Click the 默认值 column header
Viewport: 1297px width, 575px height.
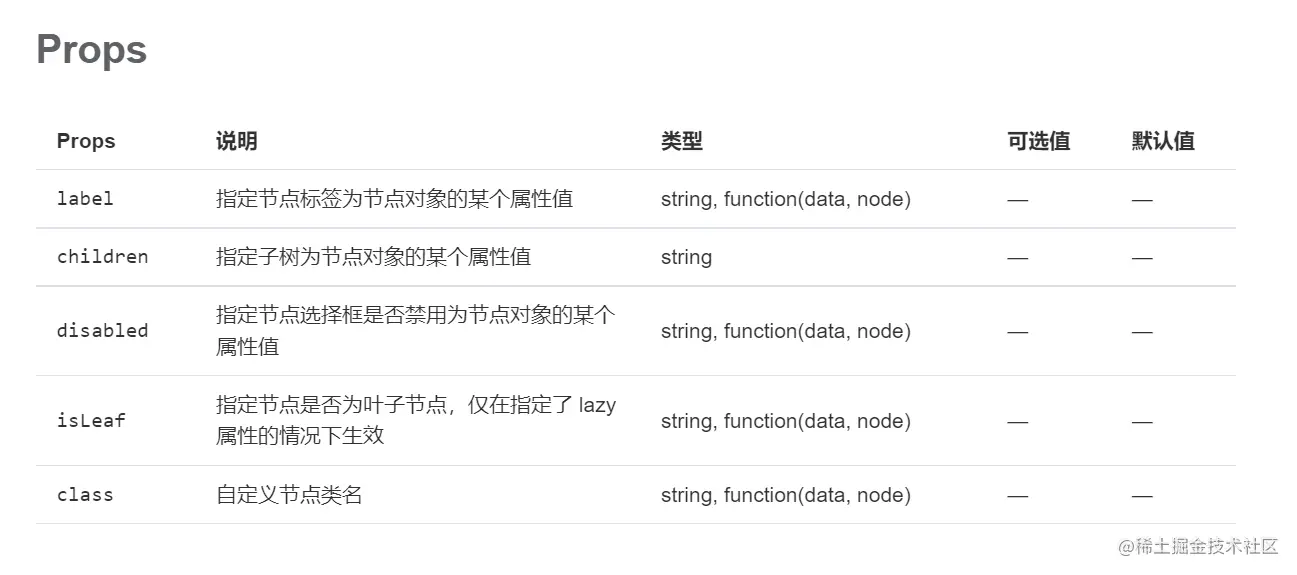(1163, 141)
